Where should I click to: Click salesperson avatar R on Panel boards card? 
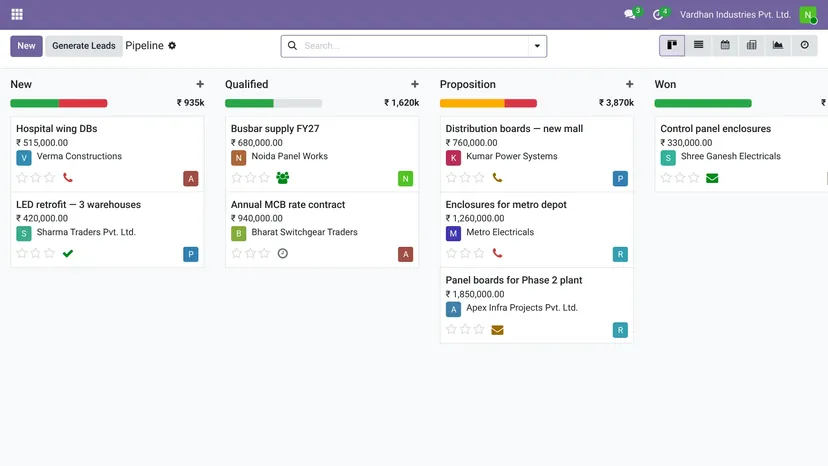[x=620, y=330]
